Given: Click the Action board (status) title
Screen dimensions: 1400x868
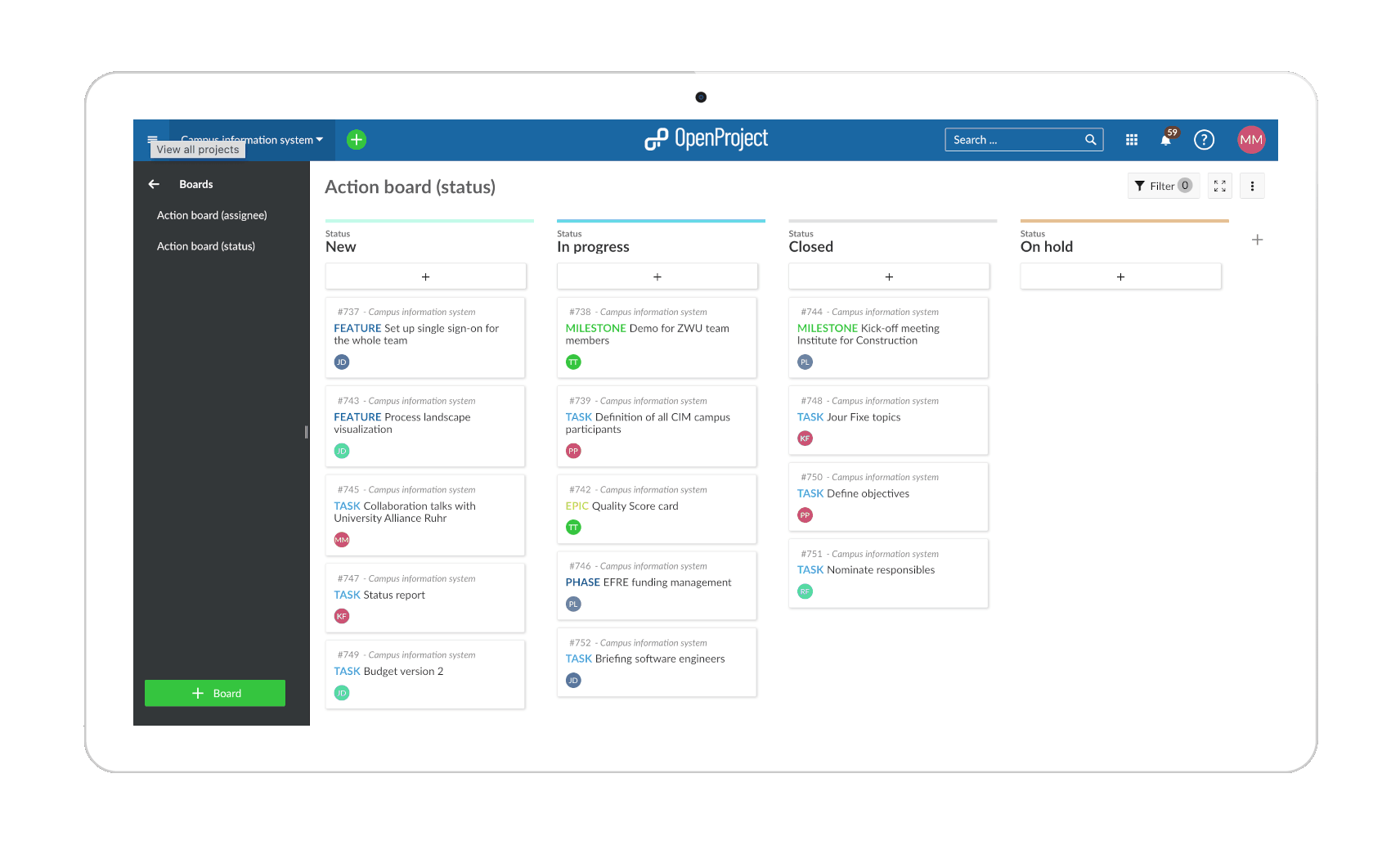Looking at the screenshot, I should coord(411,187).
